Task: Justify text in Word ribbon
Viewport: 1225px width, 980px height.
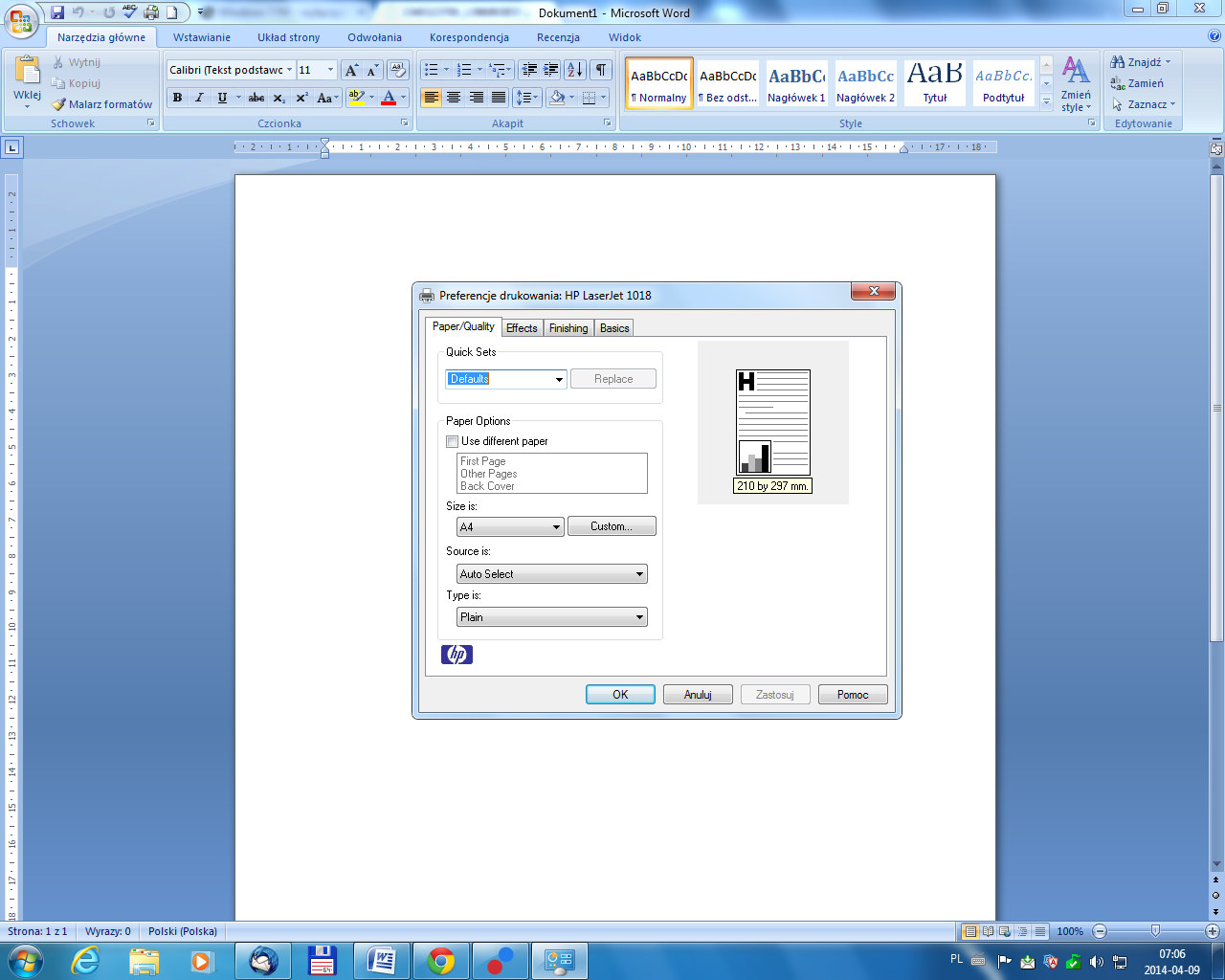Action: coord(499,98)
